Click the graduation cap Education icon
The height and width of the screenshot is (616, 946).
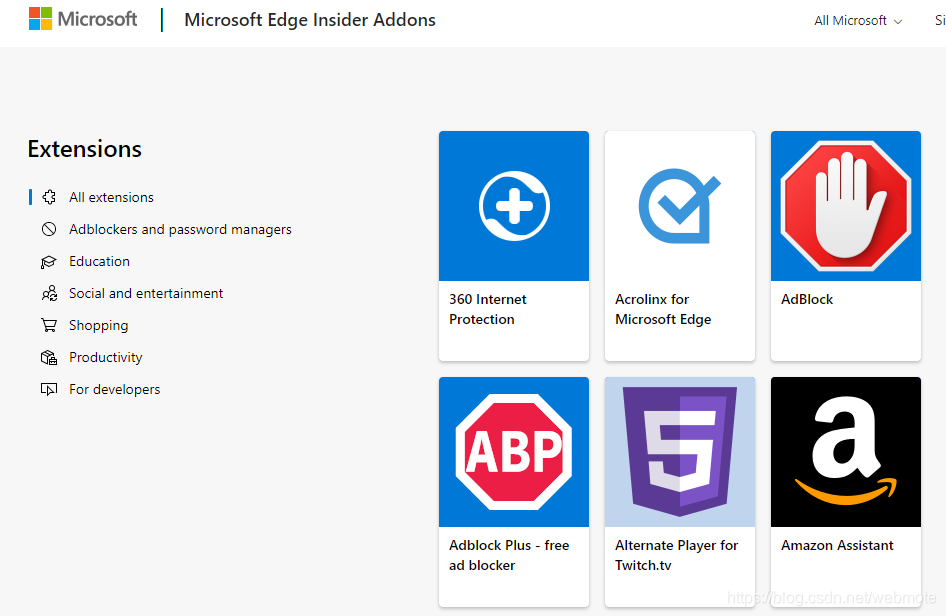point(49,261)
